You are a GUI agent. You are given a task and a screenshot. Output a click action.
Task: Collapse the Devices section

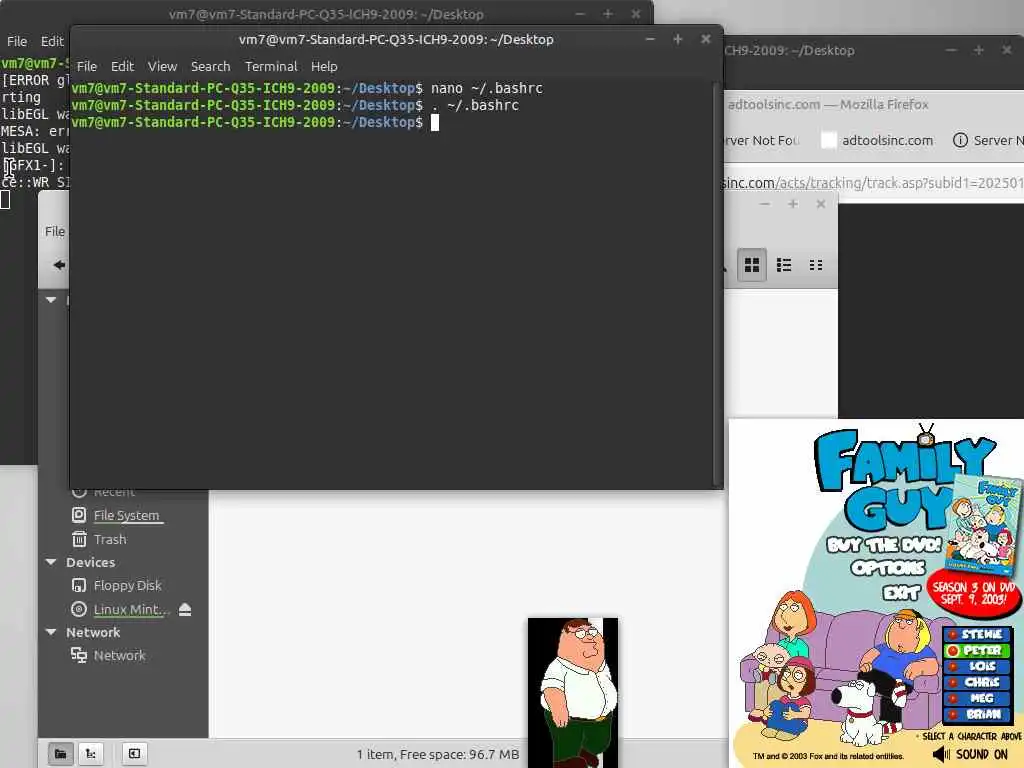tap(51, 562)
